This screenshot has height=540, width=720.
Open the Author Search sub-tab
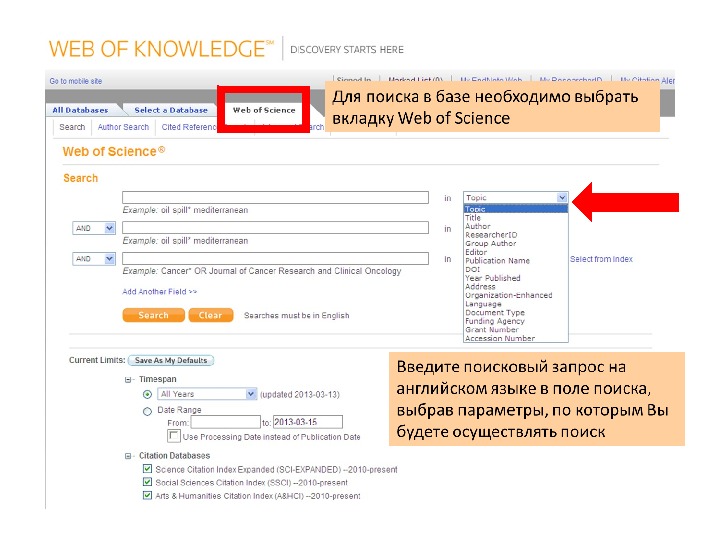click(123, 127)
